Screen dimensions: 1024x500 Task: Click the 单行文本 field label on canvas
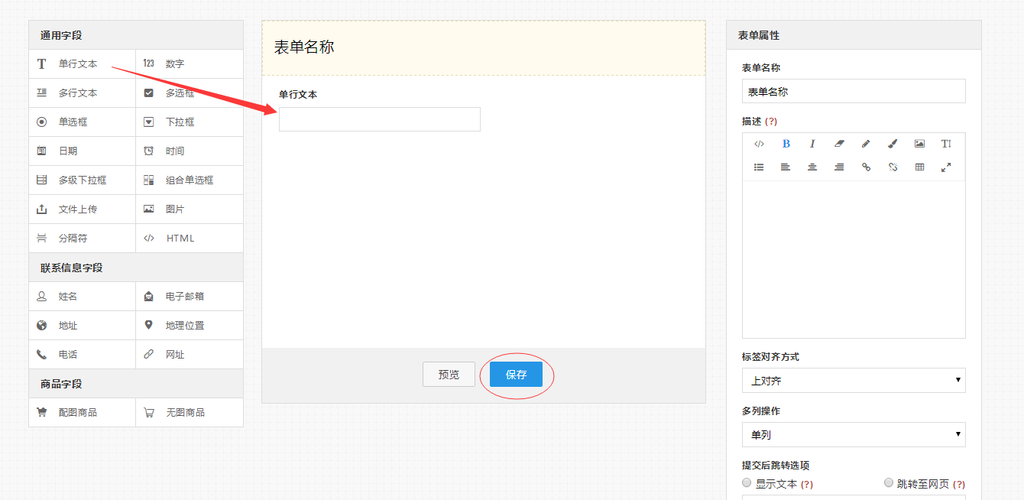pos(298,95)
